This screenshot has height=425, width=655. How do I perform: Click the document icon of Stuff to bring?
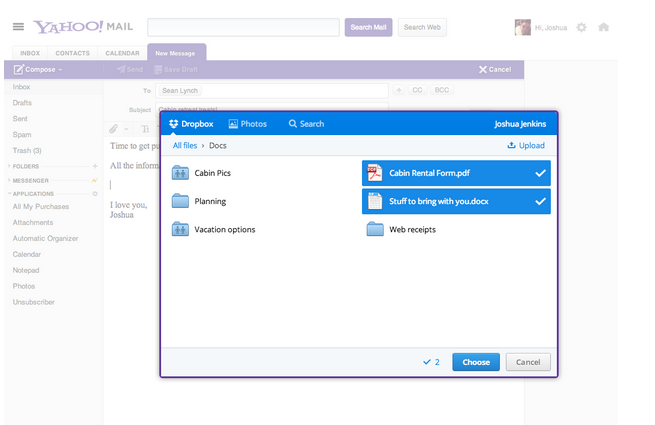coord(375,201)
